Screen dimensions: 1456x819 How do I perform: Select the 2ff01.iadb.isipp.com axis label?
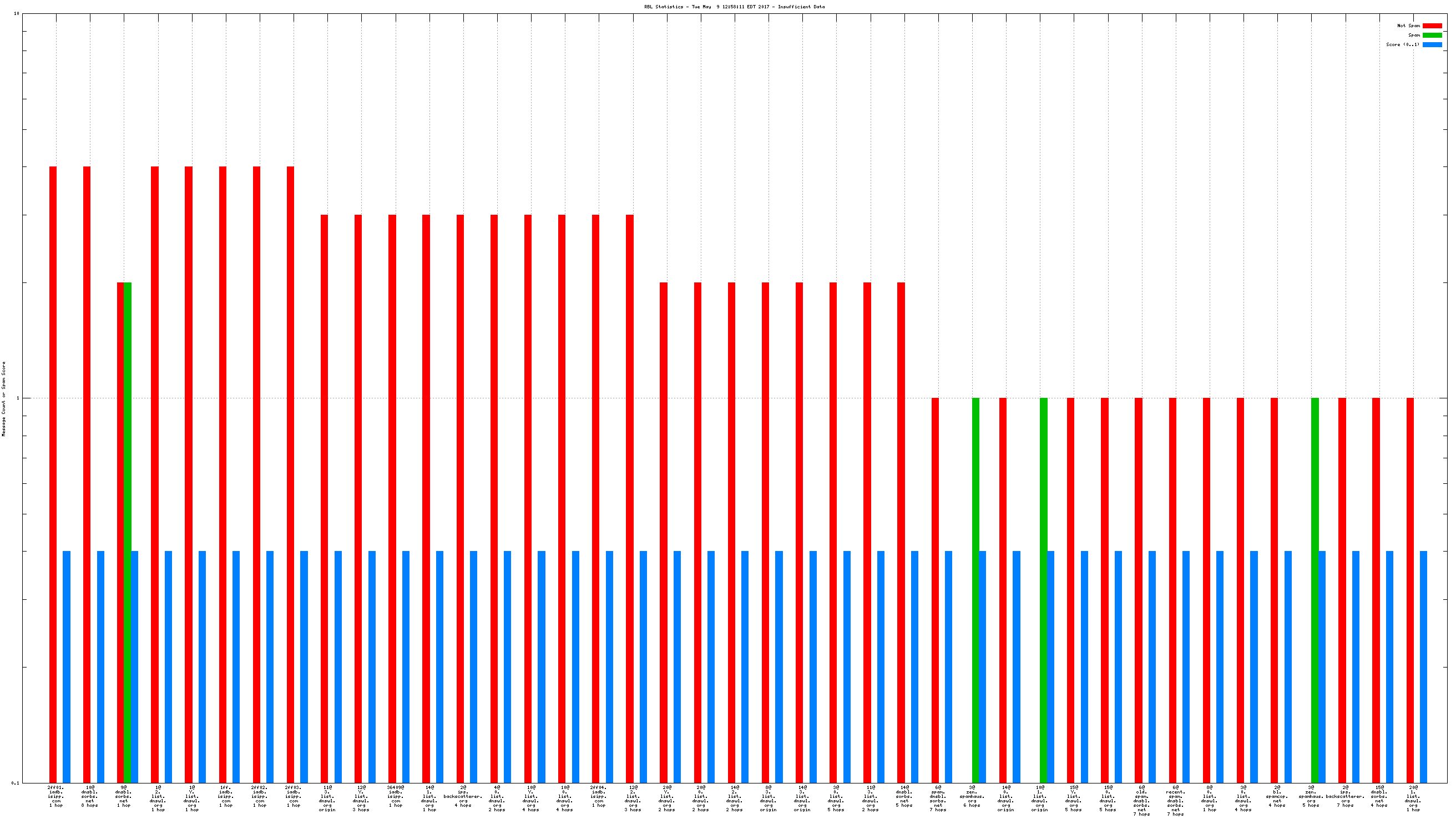56,796
